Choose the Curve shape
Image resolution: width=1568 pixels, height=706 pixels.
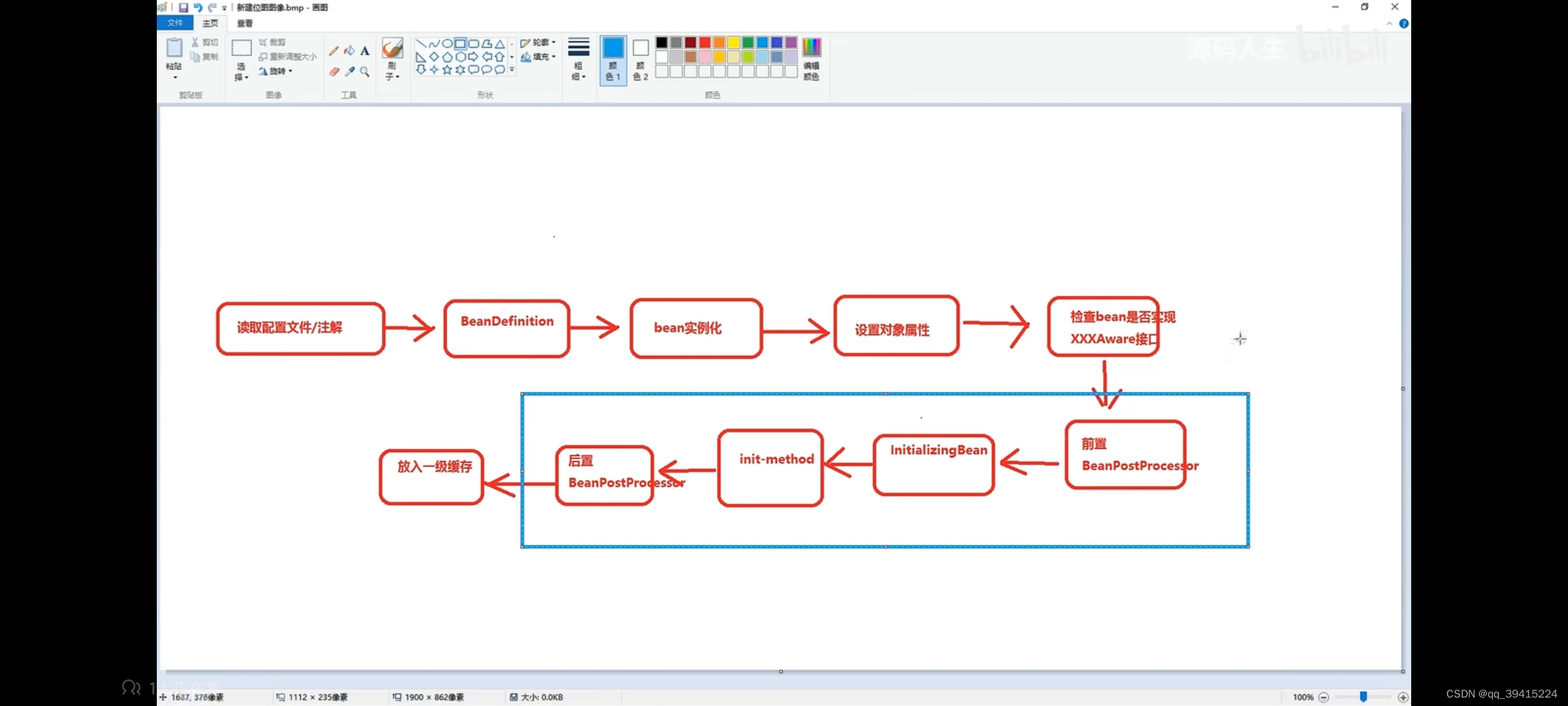(x=434, y=44)
